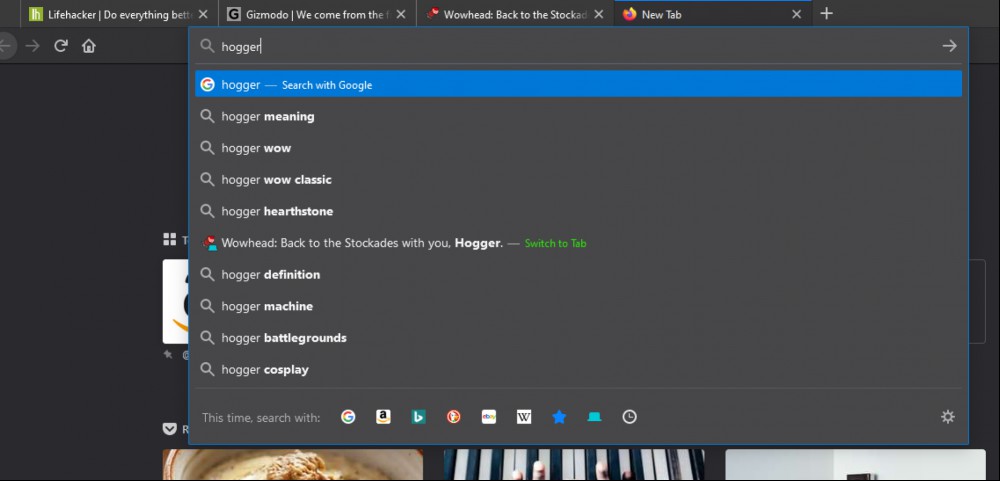Close the Gizmodo tab

(401, 14)
